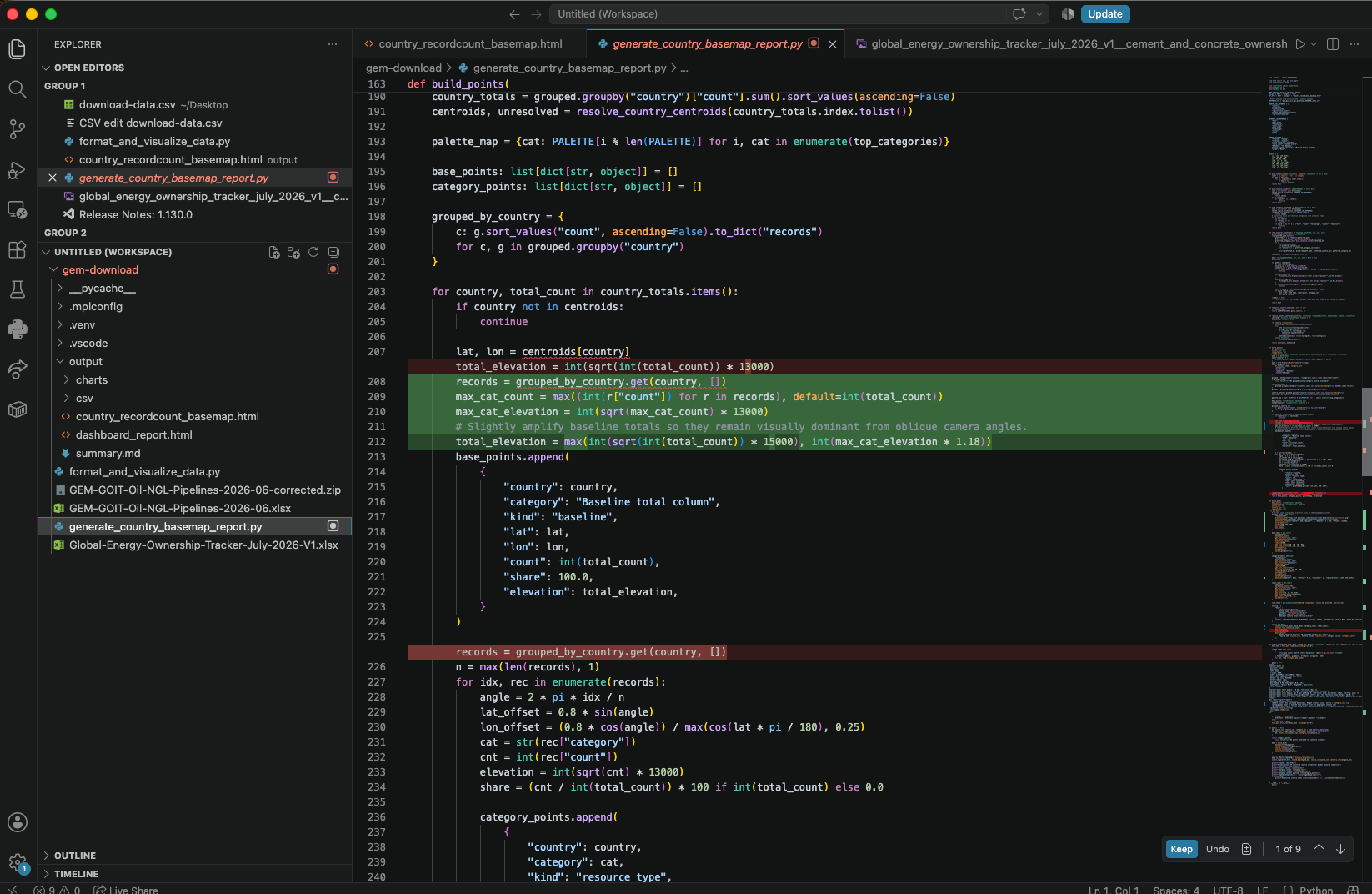Open the Manage gear icon
The image size is (1372, 894).
coord(17,862)
